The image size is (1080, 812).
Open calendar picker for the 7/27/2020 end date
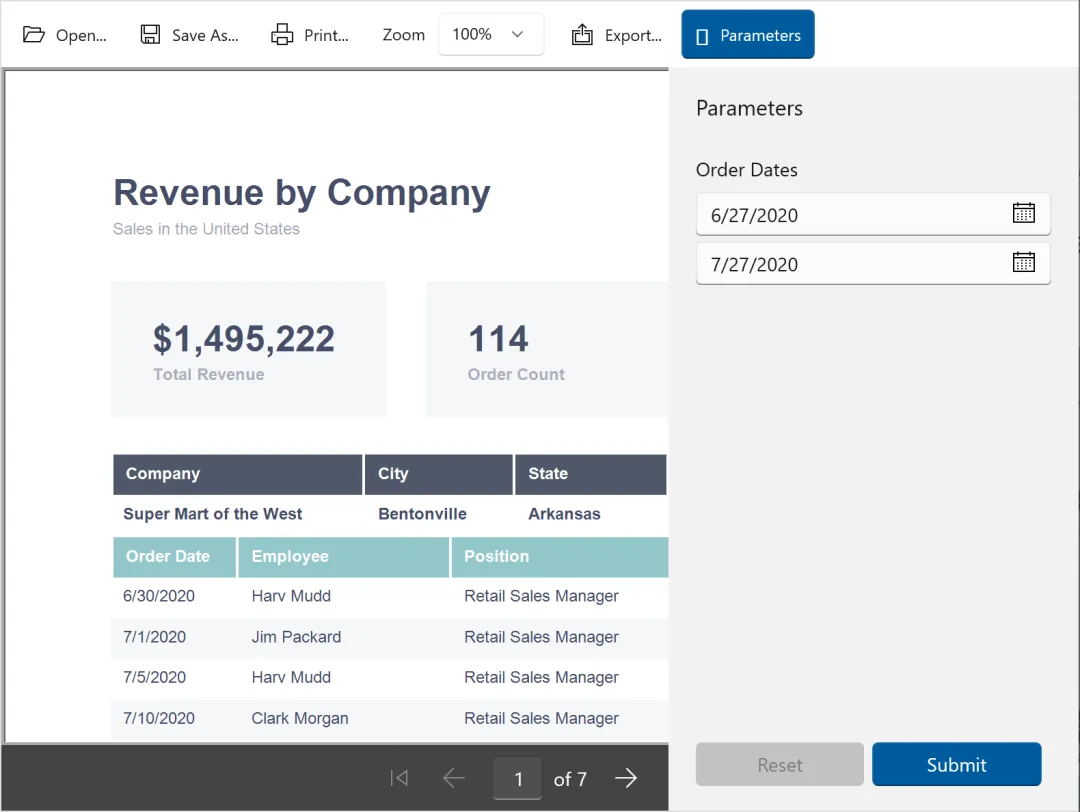pyautogui.click(x=1023, y=263)
